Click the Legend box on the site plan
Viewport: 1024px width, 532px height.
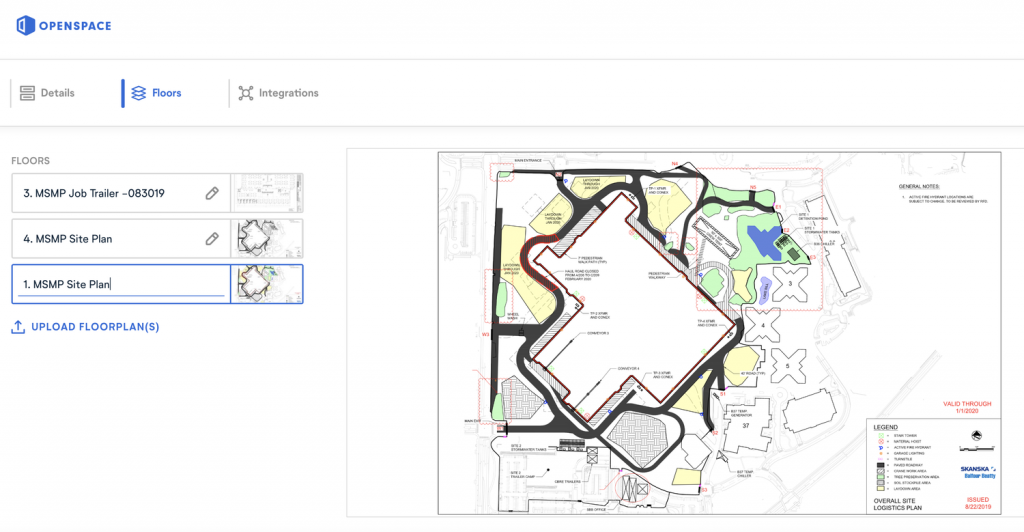904,456
